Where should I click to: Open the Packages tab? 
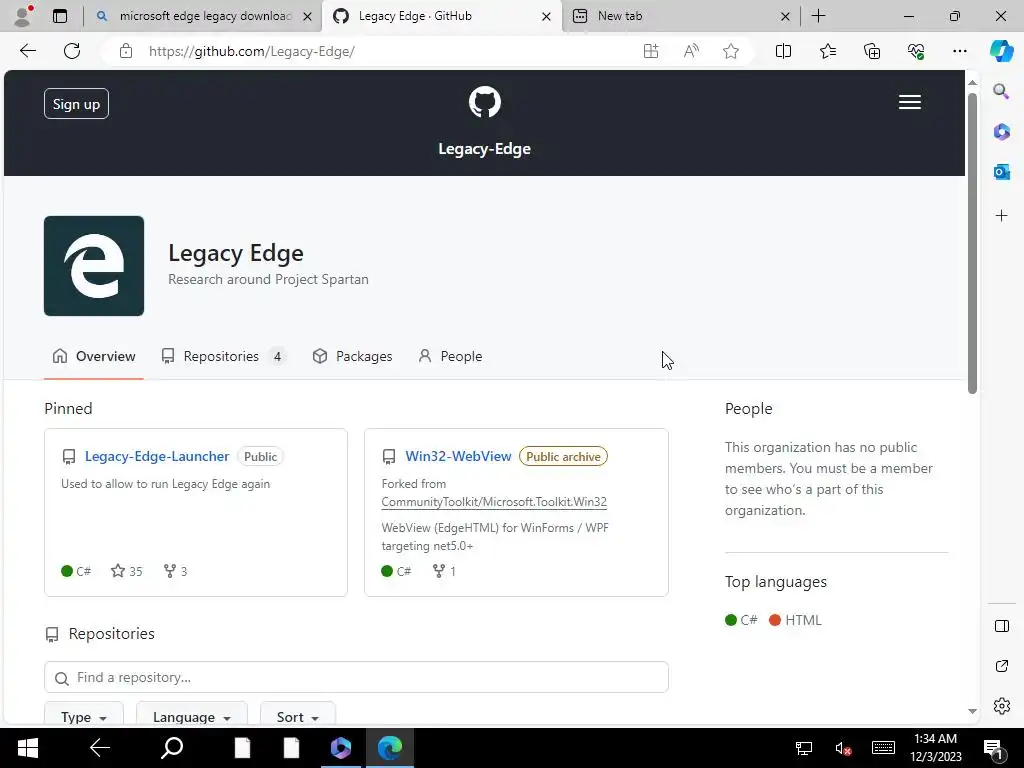click(353, 356)
